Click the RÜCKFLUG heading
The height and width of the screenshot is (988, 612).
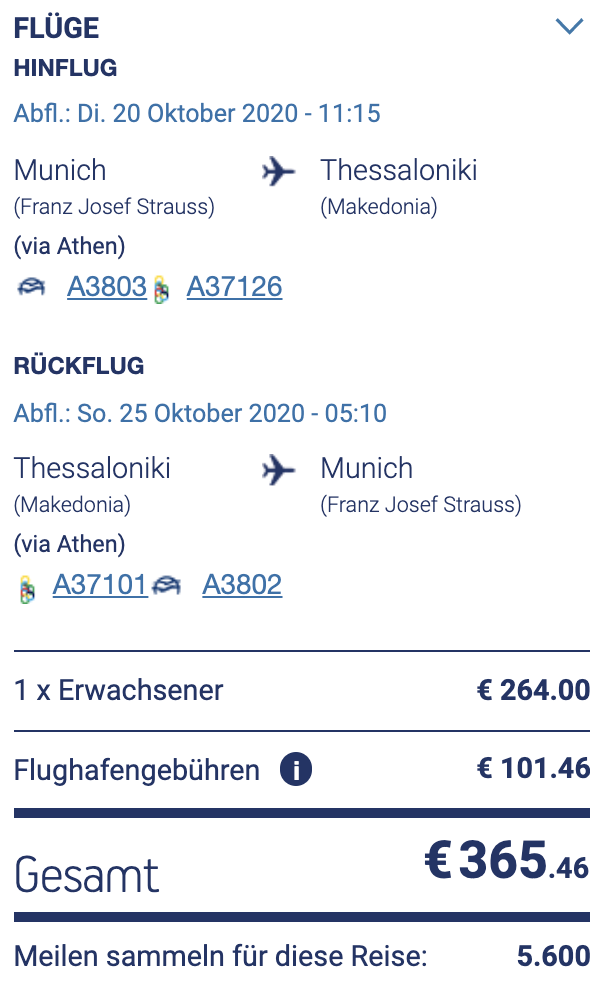(79, 366)
